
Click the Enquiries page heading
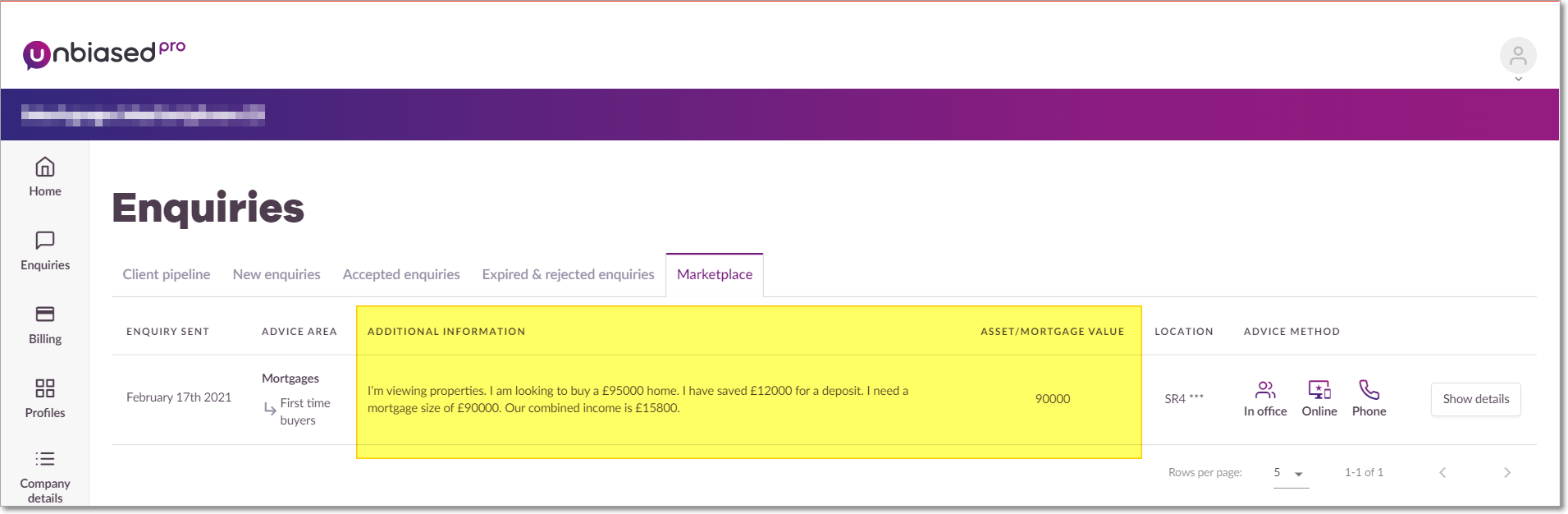(x=208, y=208)
